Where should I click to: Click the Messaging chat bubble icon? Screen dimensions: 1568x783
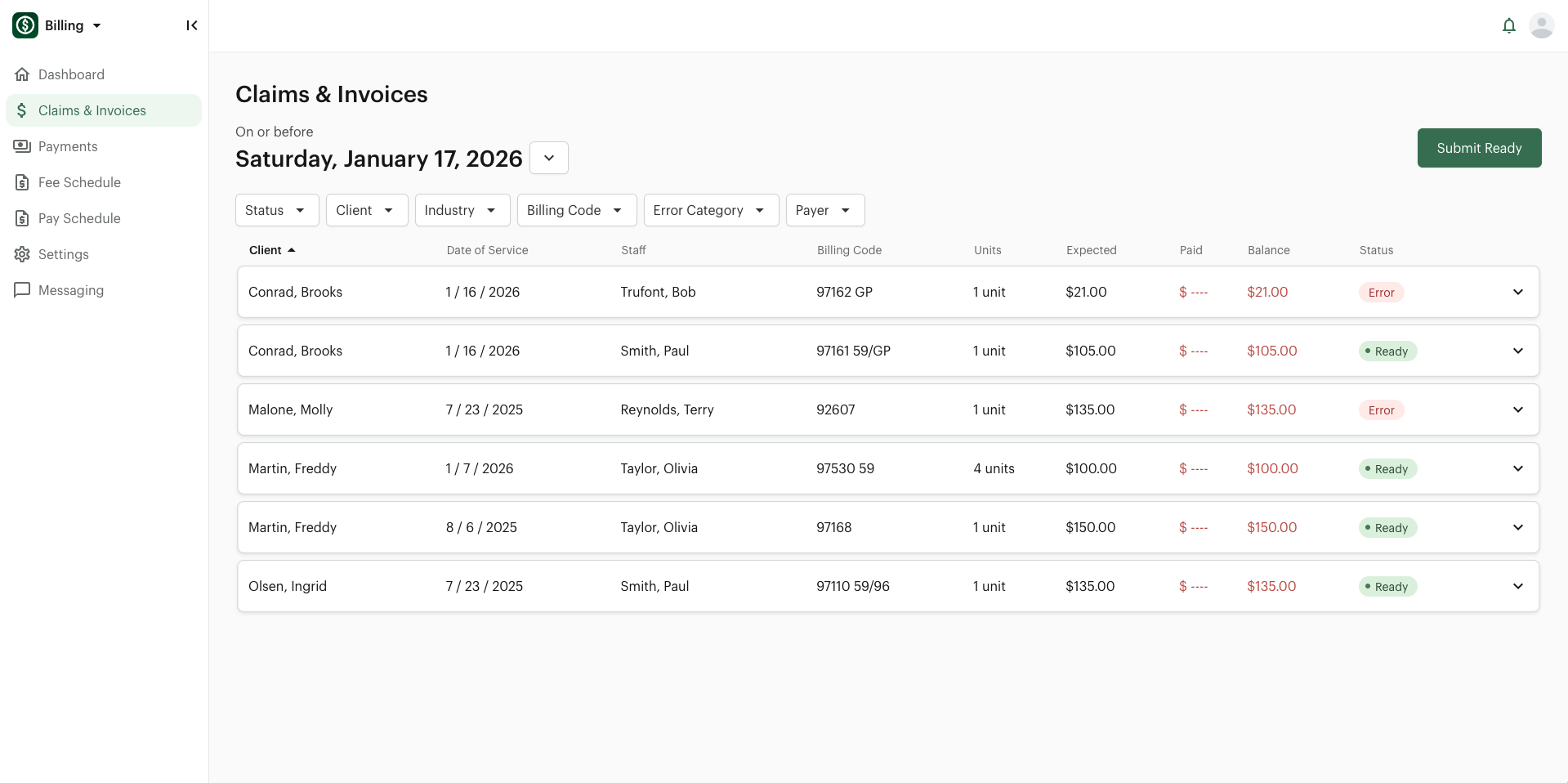22,290
